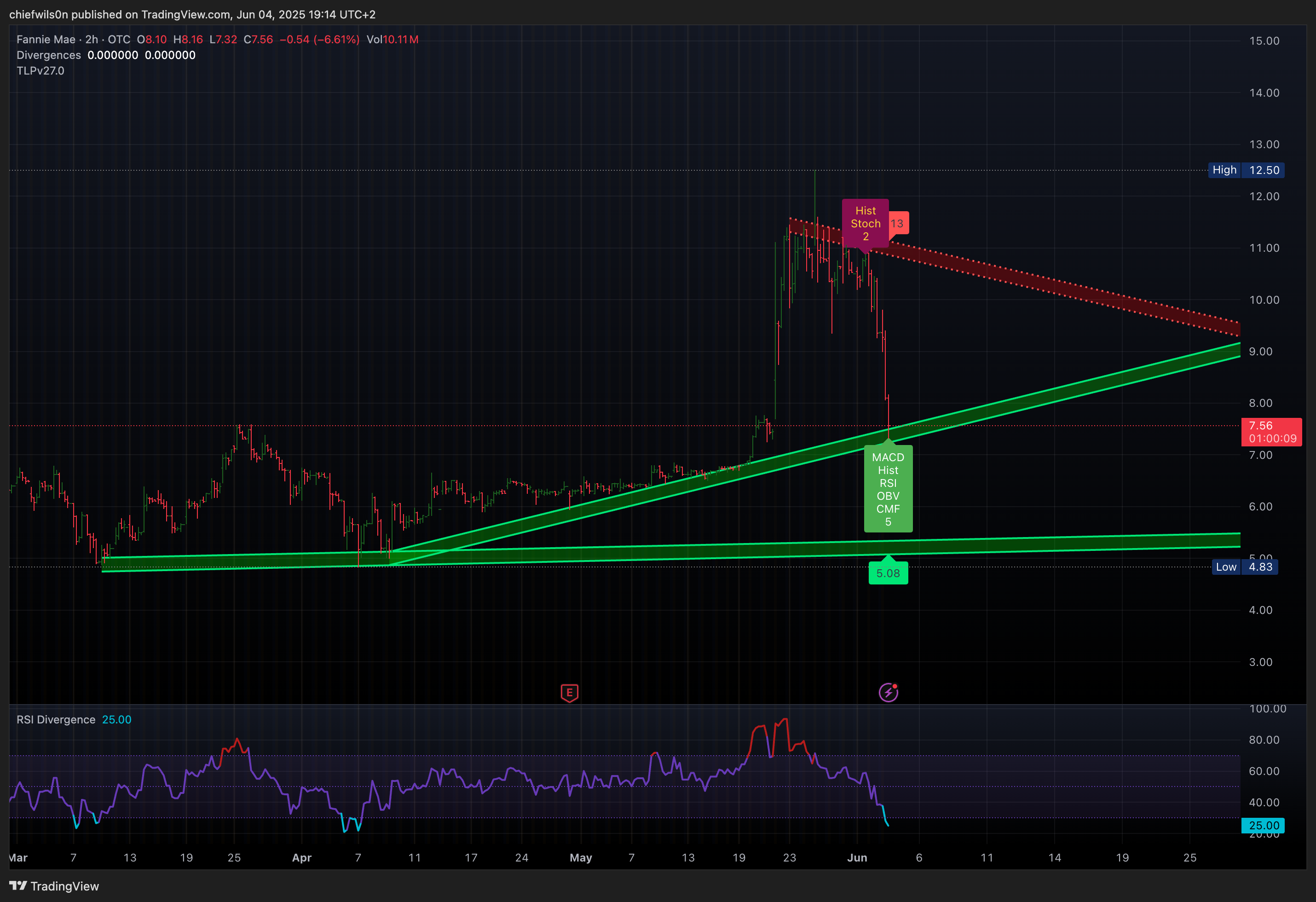Click the red 13 label beside Hist Stoch

[898, 223]
